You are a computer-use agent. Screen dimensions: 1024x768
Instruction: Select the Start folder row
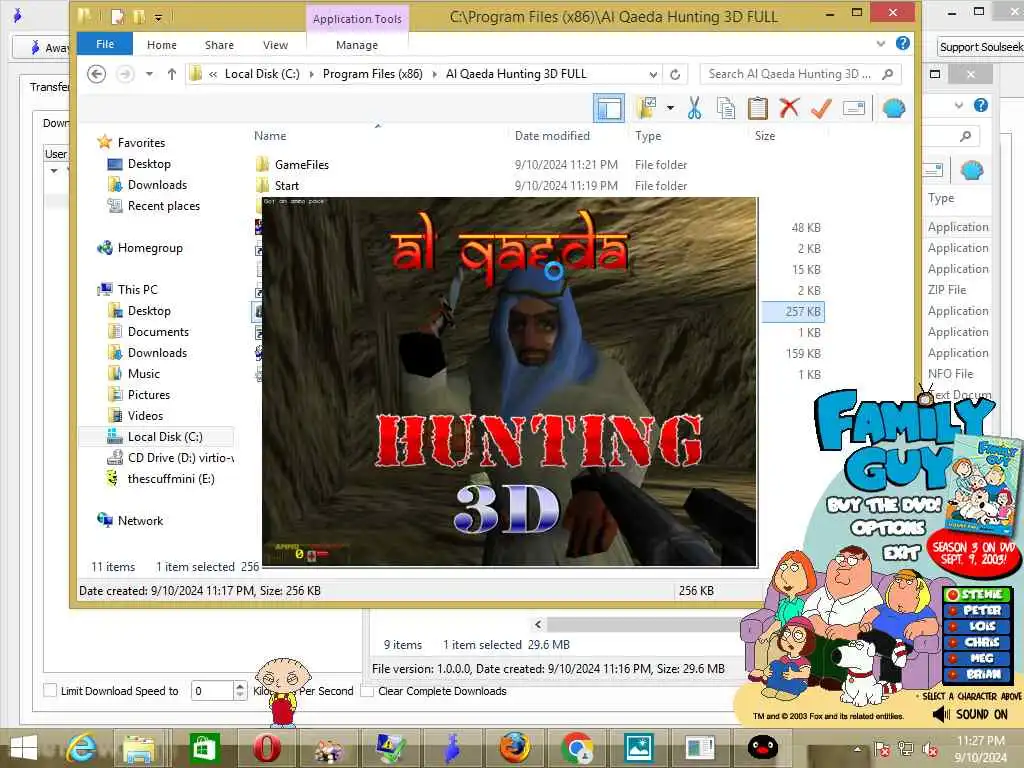[287, 185]
